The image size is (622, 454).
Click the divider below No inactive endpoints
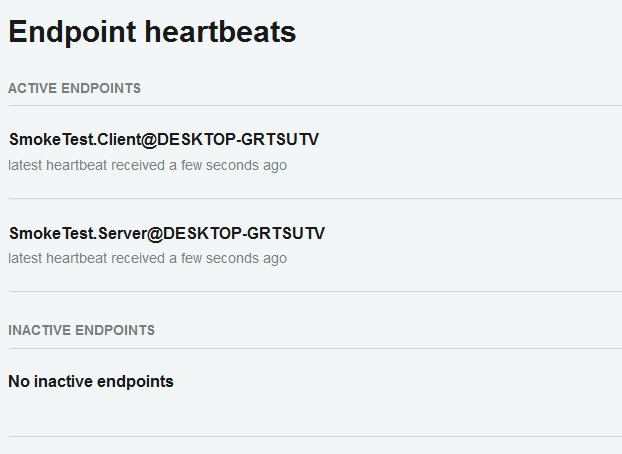point(315,437)
